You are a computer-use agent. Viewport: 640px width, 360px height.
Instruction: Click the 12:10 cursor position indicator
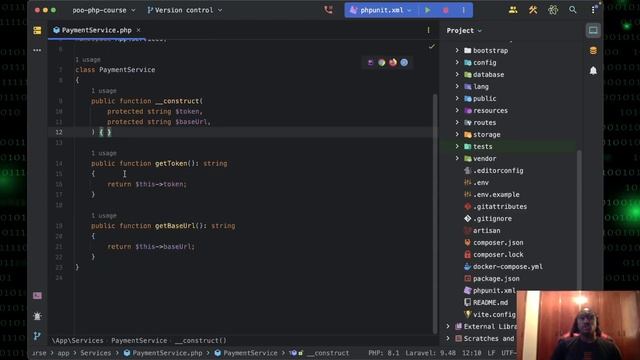click(471, 353)
